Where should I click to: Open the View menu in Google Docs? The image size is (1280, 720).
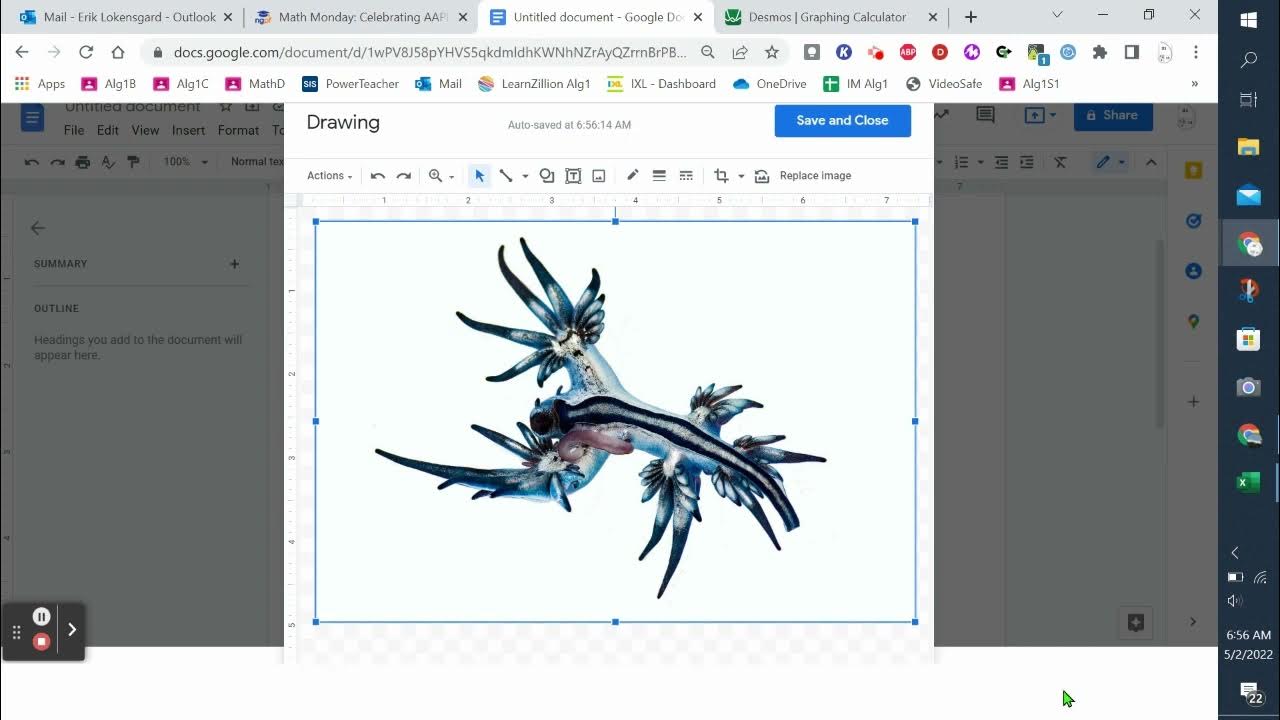(145, 130)
